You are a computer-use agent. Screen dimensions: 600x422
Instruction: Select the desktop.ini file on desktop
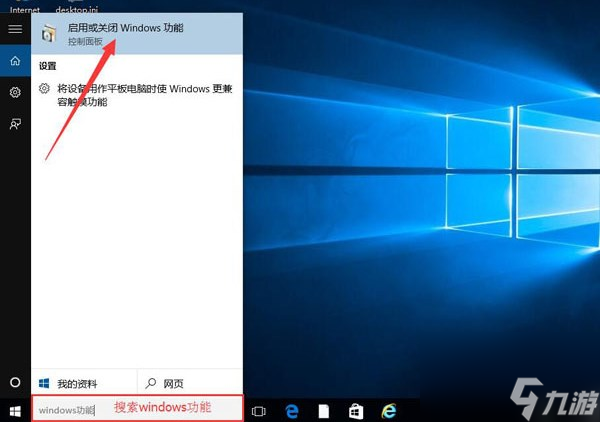click(77, 10)
